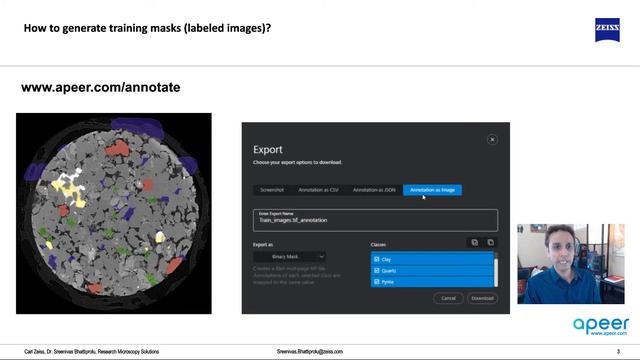Switch to the Annotation as CSV tab
Viewport: 640px width, 360px height.
tap(318, 190)
